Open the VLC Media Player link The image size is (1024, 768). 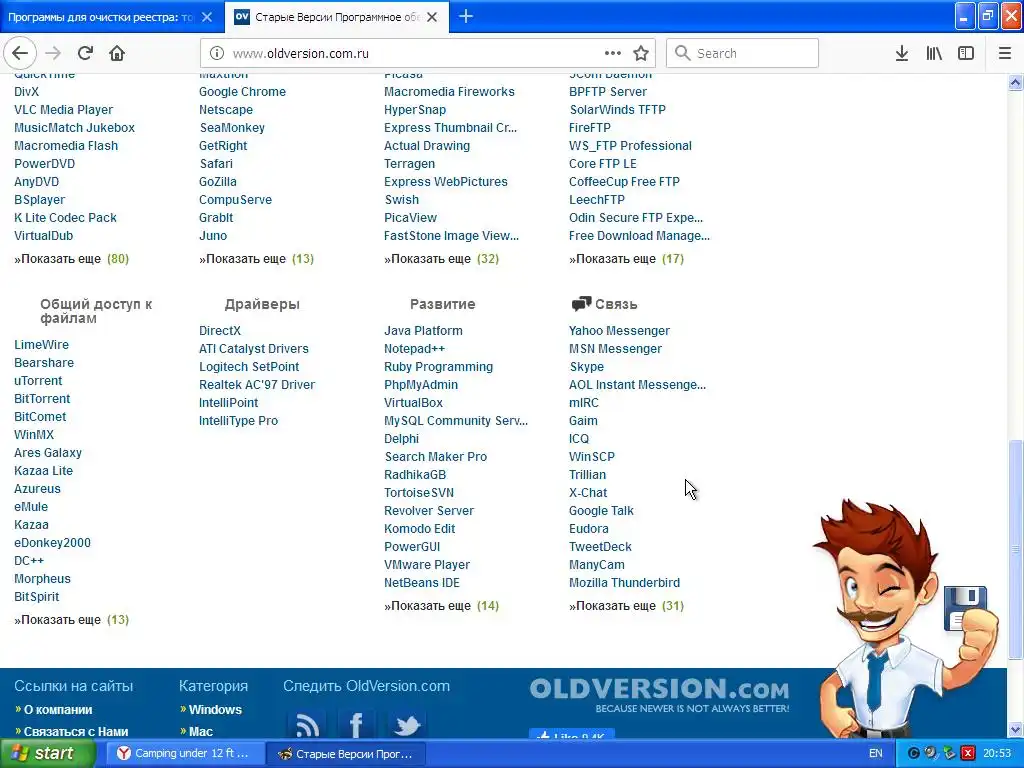63,110
